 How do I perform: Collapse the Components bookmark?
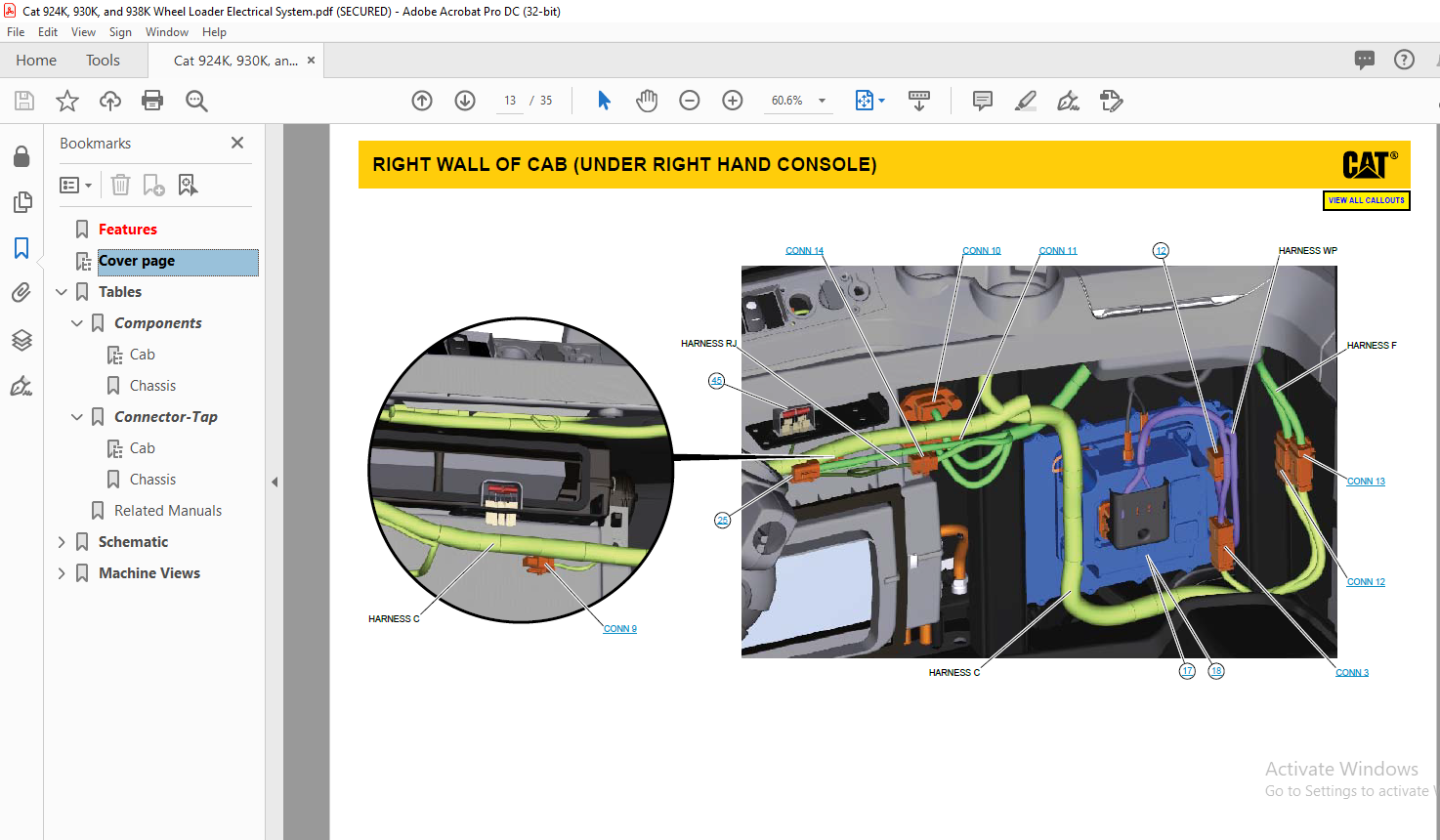(77, 323)
